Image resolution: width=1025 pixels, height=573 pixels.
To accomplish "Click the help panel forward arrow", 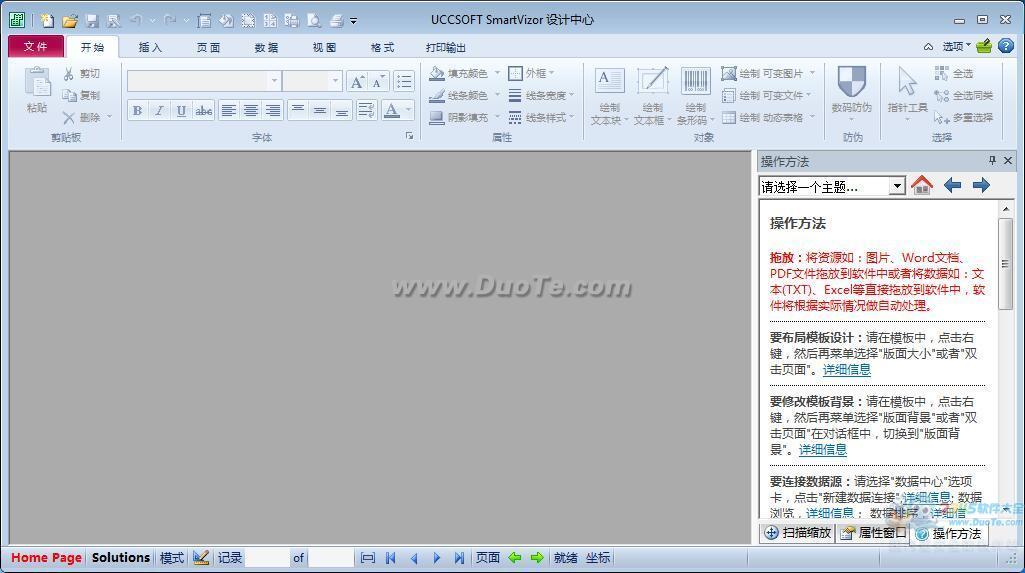I will pyautogui.click(x=981, y=186).
